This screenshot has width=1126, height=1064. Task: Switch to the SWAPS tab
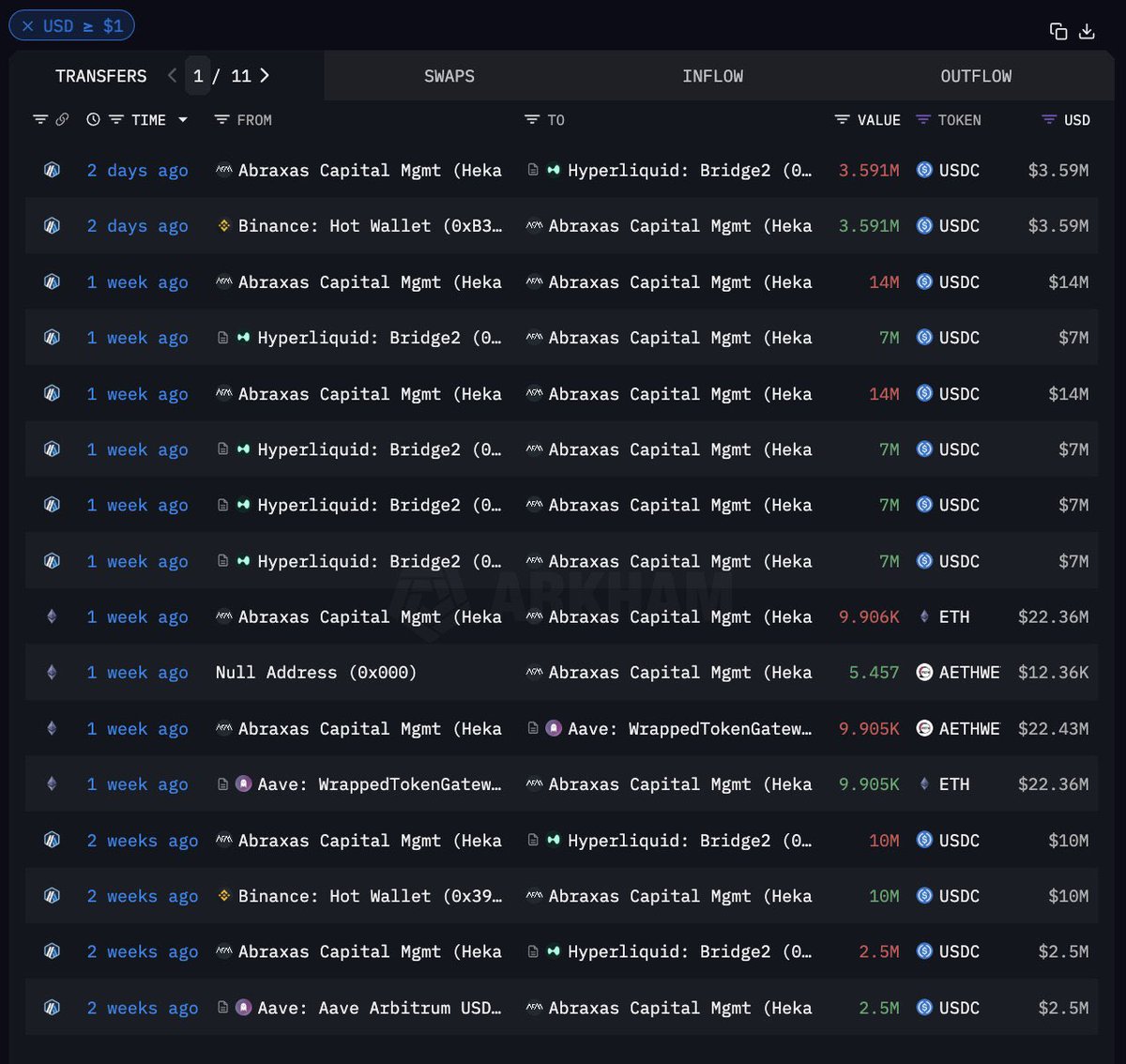[x=449, y=76]
